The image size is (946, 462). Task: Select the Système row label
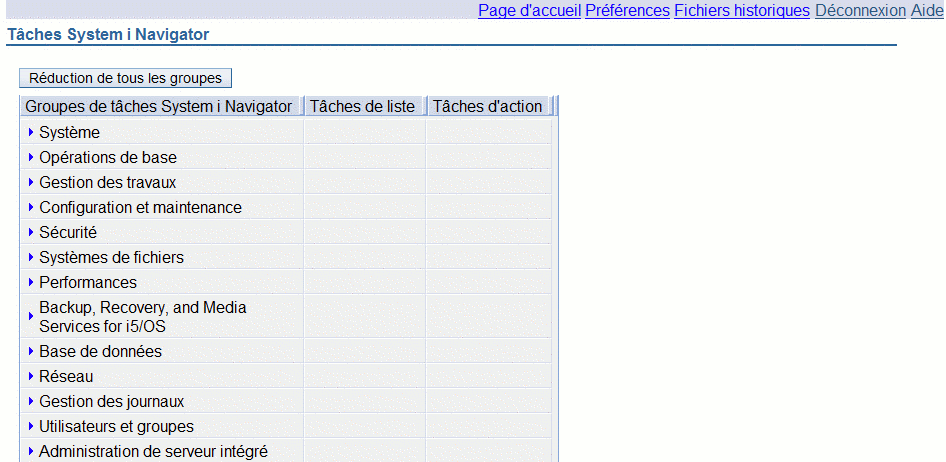[x=69, y=132]
